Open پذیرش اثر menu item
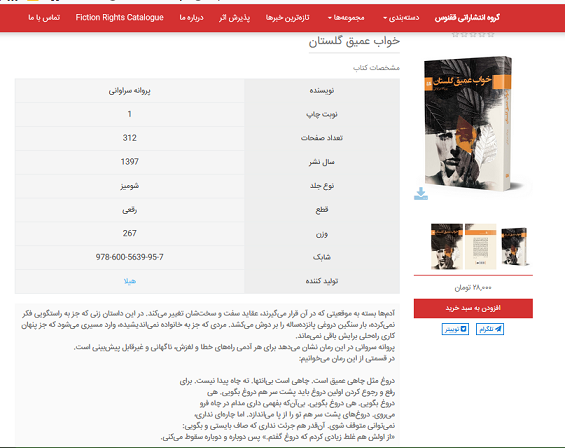 234,18
